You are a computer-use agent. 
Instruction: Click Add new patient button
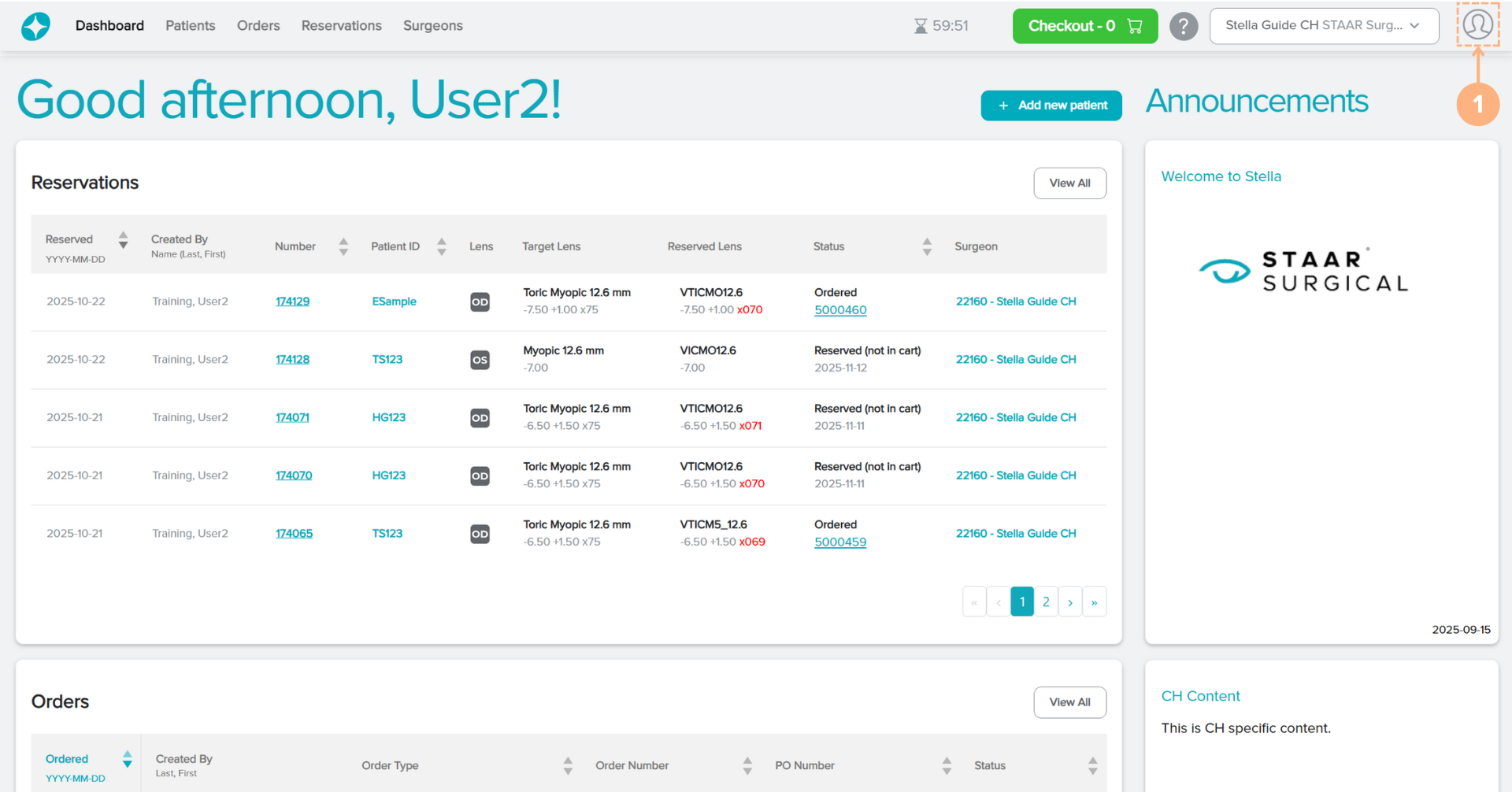click(1051, 105)
